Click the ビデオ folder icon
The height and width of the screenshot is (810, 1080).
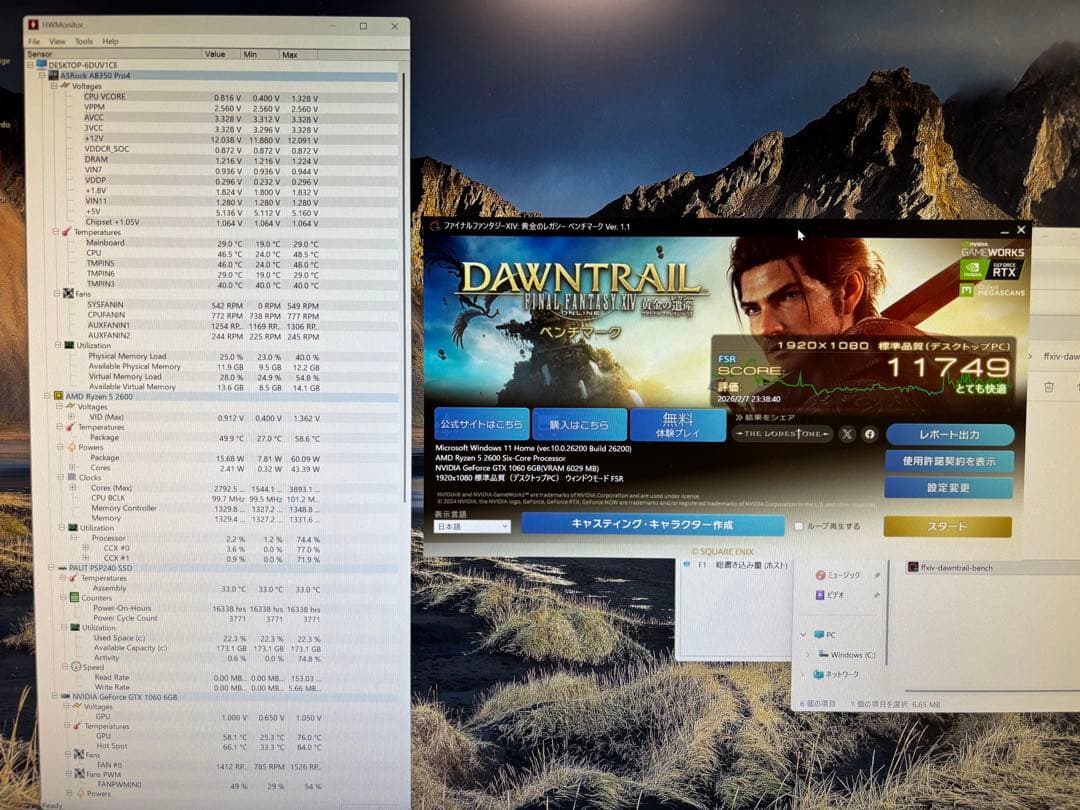point(820,594)
